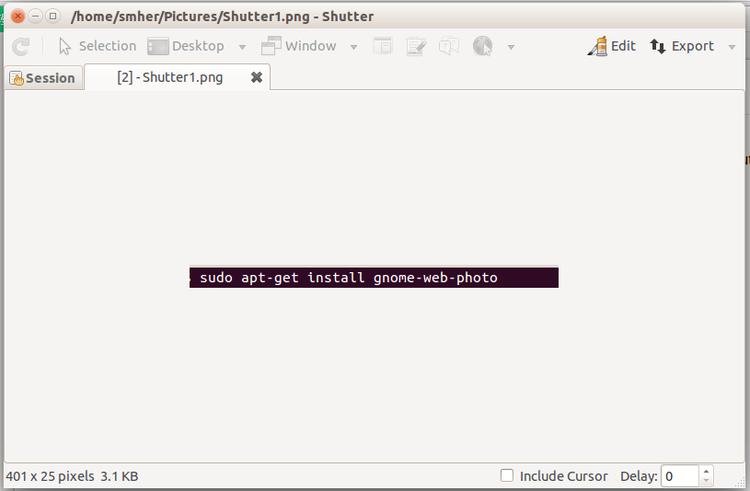Select the Shutter1.png tab
Screen dimensions: 750x491
coord(170,77)
